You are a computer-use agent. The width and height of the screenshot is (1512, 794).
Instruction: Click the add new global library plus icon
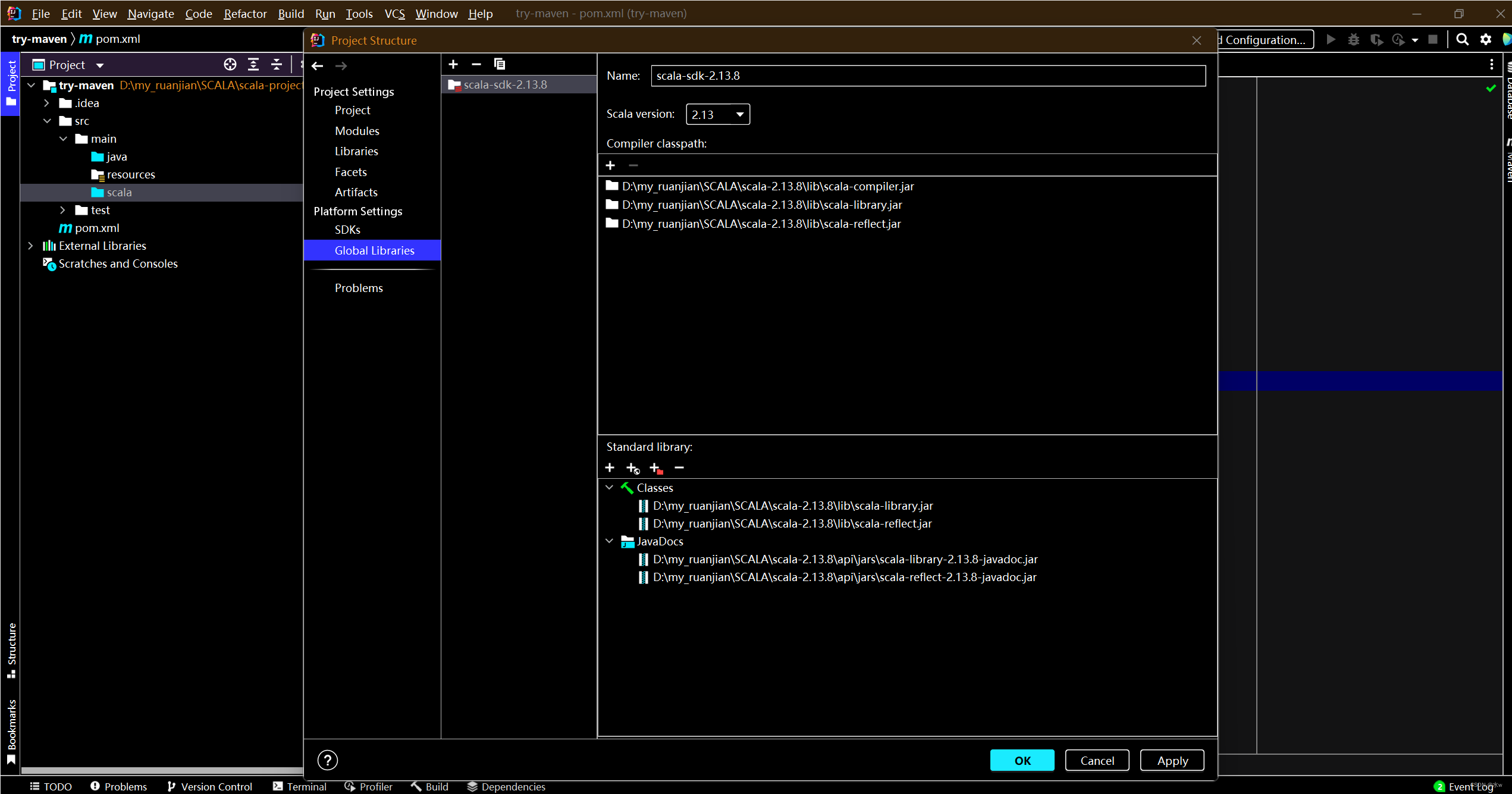453,64
